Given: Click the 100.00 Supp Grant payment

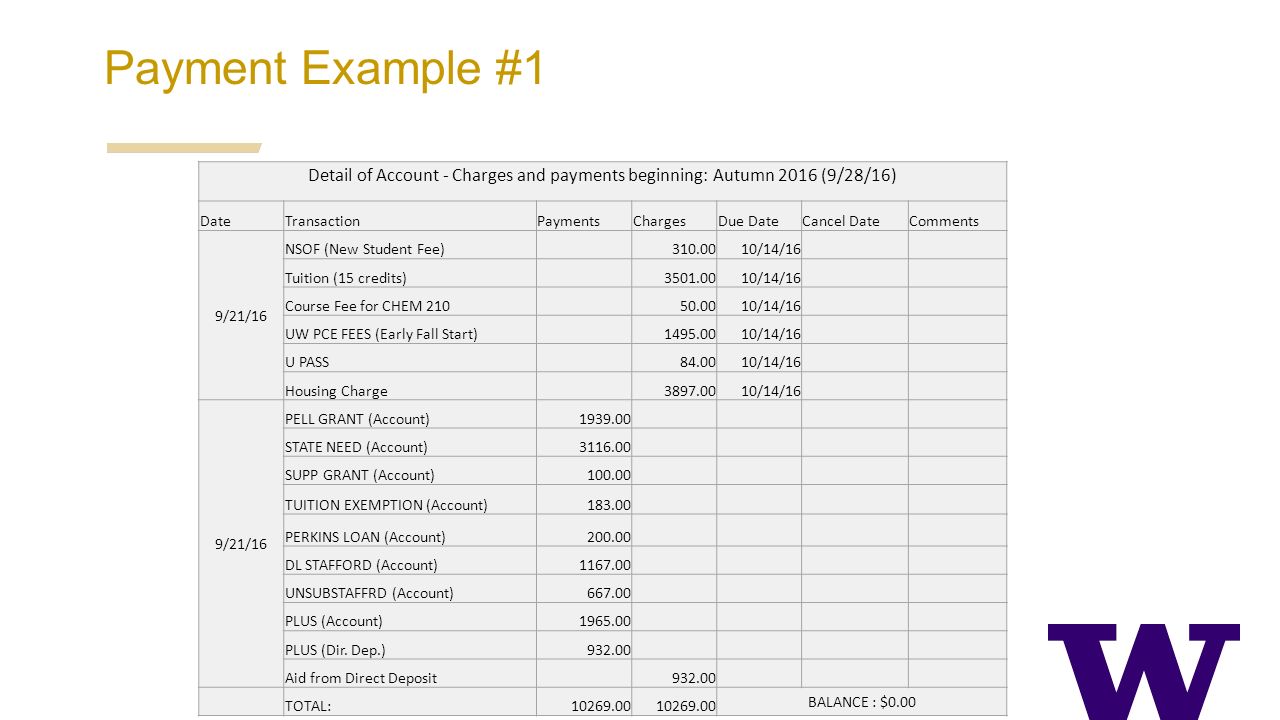Looking at the screenshot, I should [x=609, y=475].
